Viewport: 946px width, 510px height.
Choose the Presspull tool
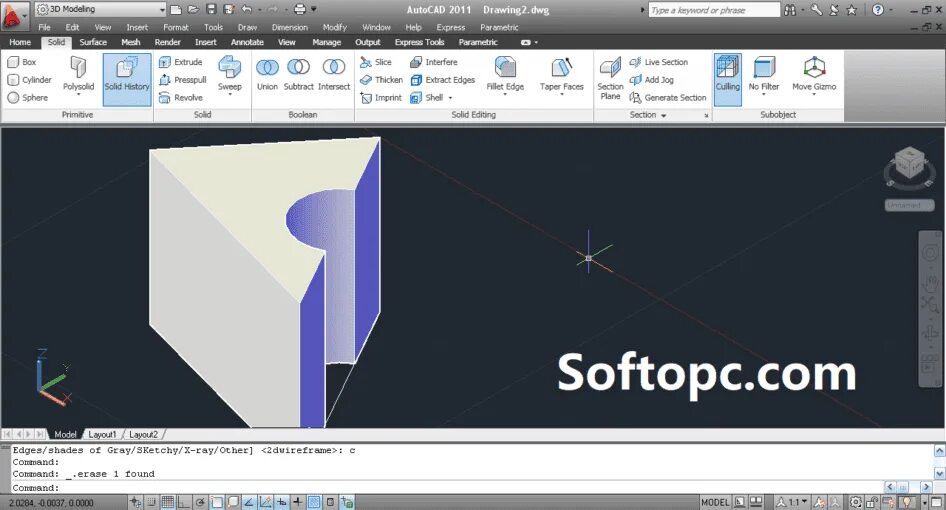click(183, 80)
